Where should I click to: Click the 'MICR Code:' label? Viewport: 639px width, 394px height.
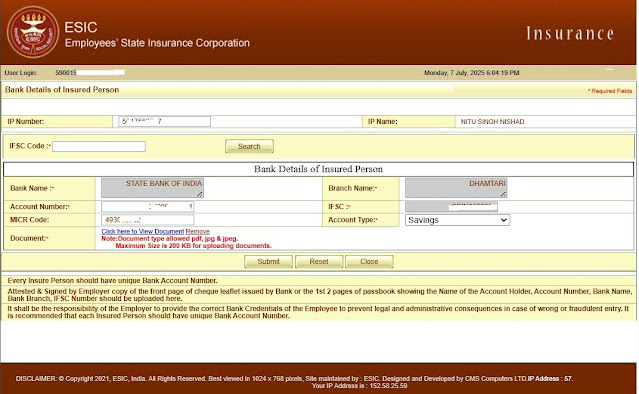(x=30, y=220)
